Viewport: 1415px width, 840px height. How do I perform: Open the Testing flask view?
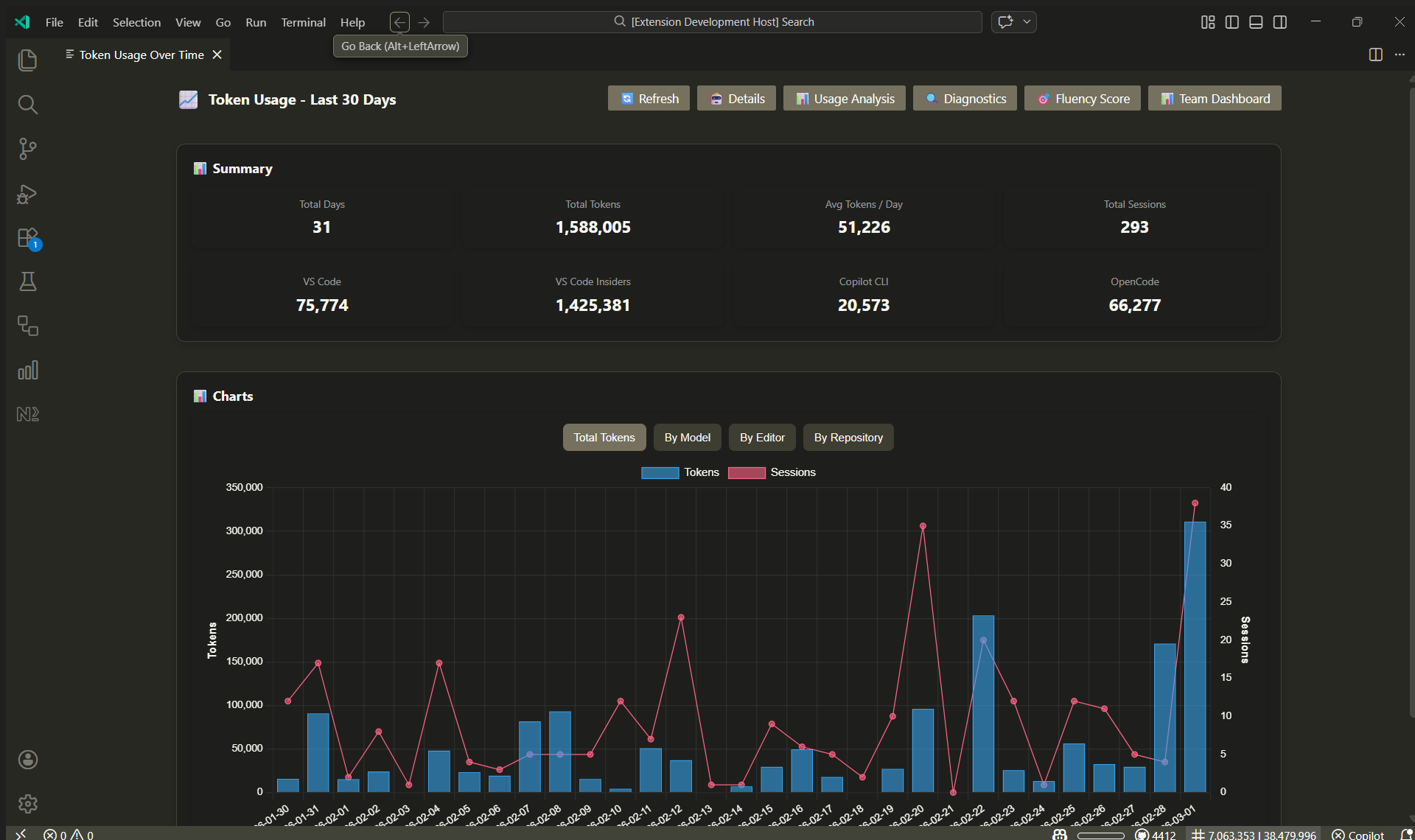click(x=27, y=281)
